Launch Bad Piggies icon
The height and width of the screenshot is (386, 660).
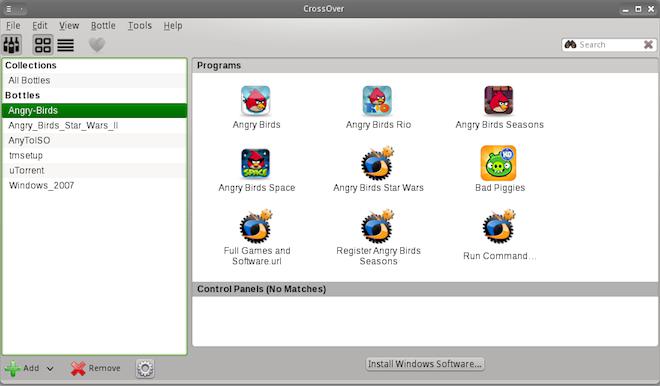(498, 163)
